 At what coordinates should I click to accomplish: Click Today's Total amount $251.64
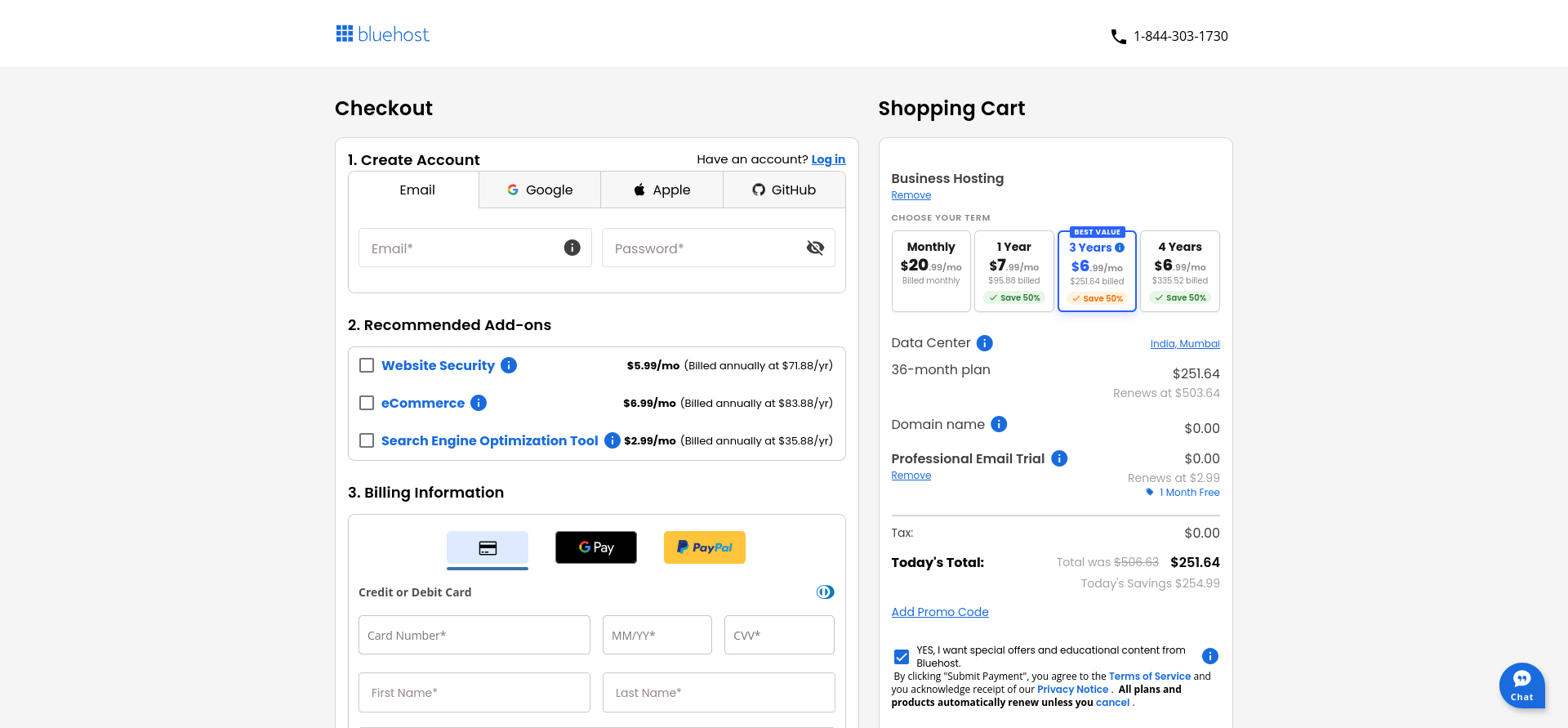point(1195,562)
